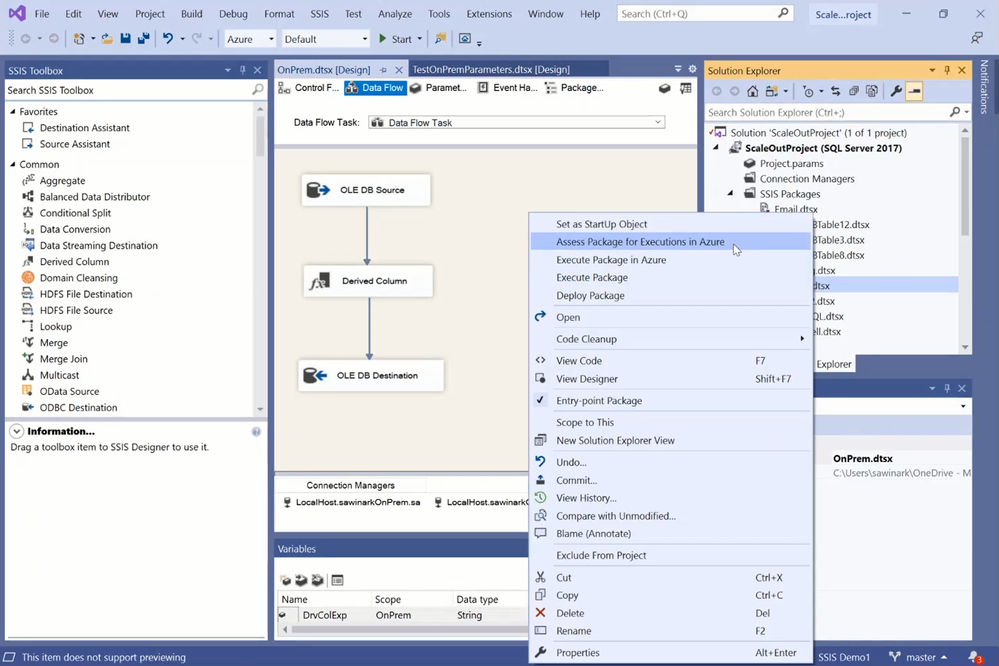This screenshot has height=666, width=999.
Task: Open the Event Handlers tab
Action: click(508, 88)
